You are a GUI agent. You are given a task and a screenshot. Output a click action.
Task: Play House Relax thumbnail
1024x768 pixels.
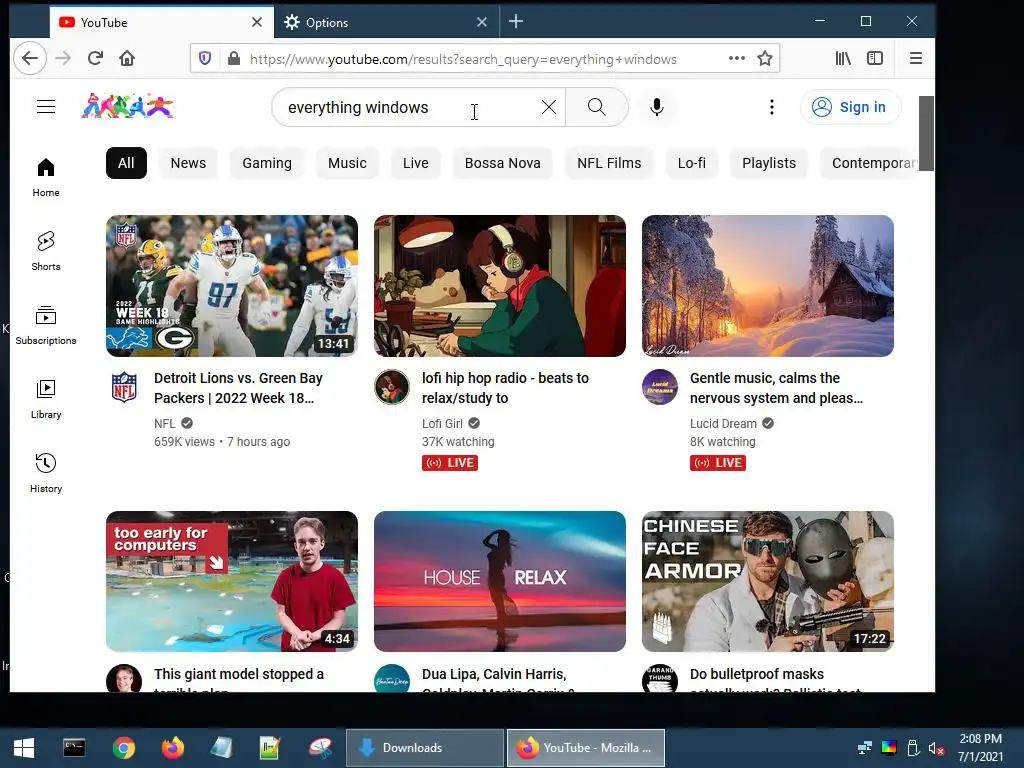[x=500, y=581]
